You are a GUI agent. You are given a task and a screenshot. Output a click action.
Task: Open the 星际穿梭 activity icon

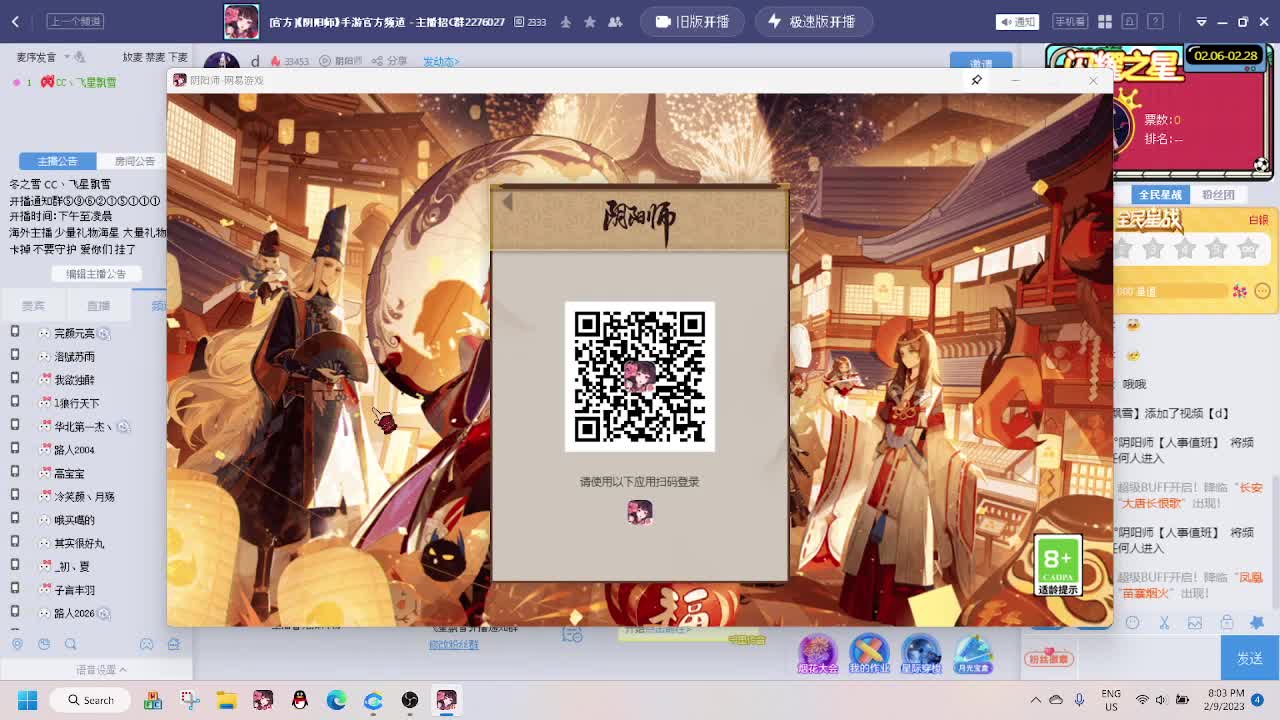(x=921, y=655)
